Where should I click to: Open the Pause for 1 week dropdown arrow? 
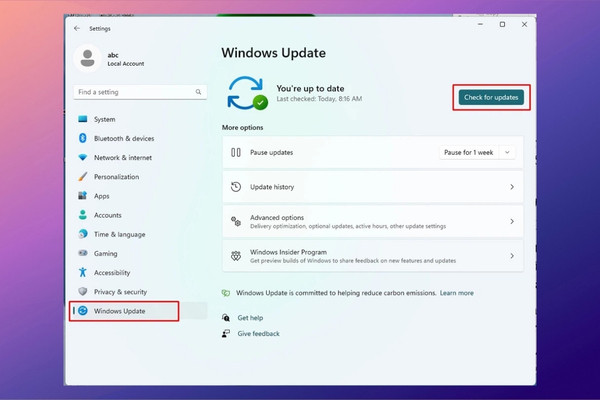[x=507, y=152]
